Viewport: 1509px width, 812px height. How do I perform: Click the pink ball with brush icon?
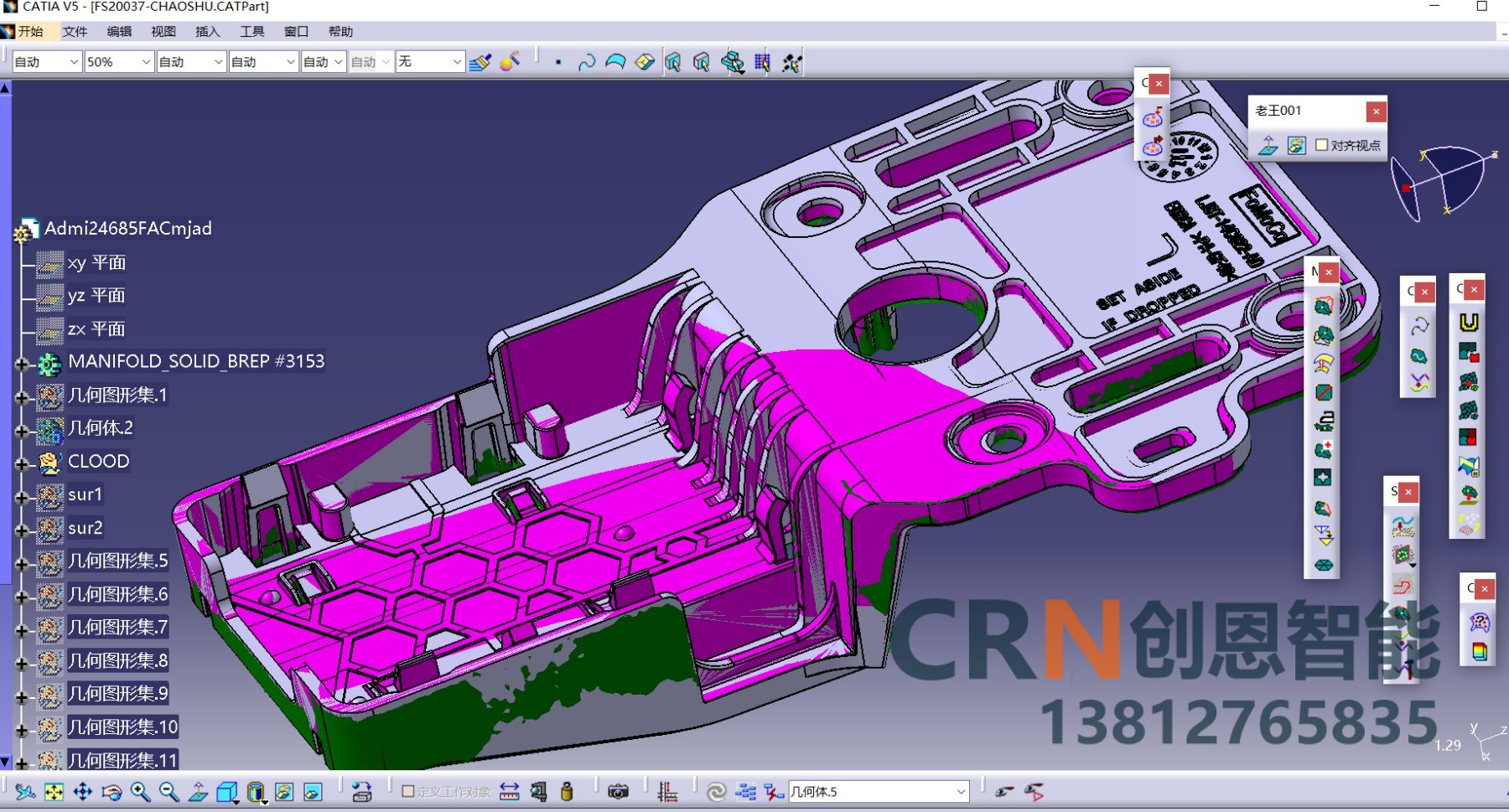pyautogui.click(x=510, y=62)
